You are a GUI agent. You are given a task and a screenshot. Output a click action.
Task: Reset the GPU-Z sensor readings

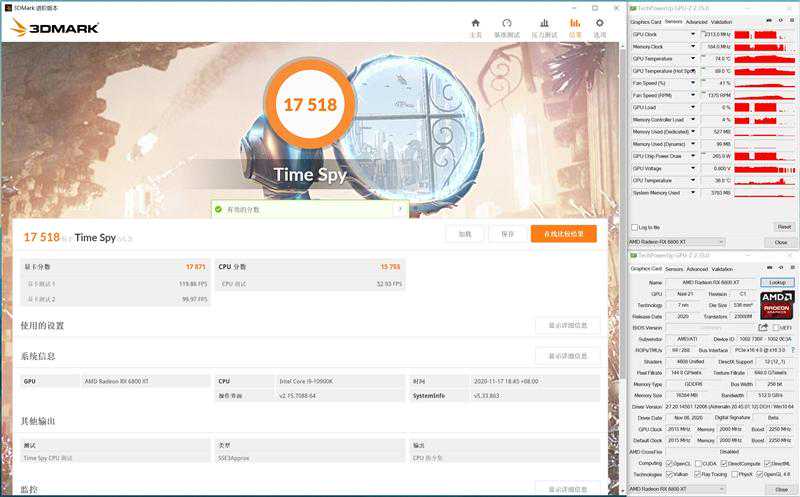tap(783, 227)
